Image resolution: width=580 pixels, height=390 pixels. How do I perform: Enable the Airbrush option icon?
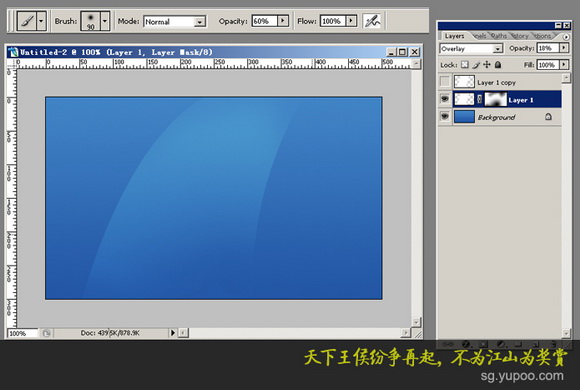point(372,21)
